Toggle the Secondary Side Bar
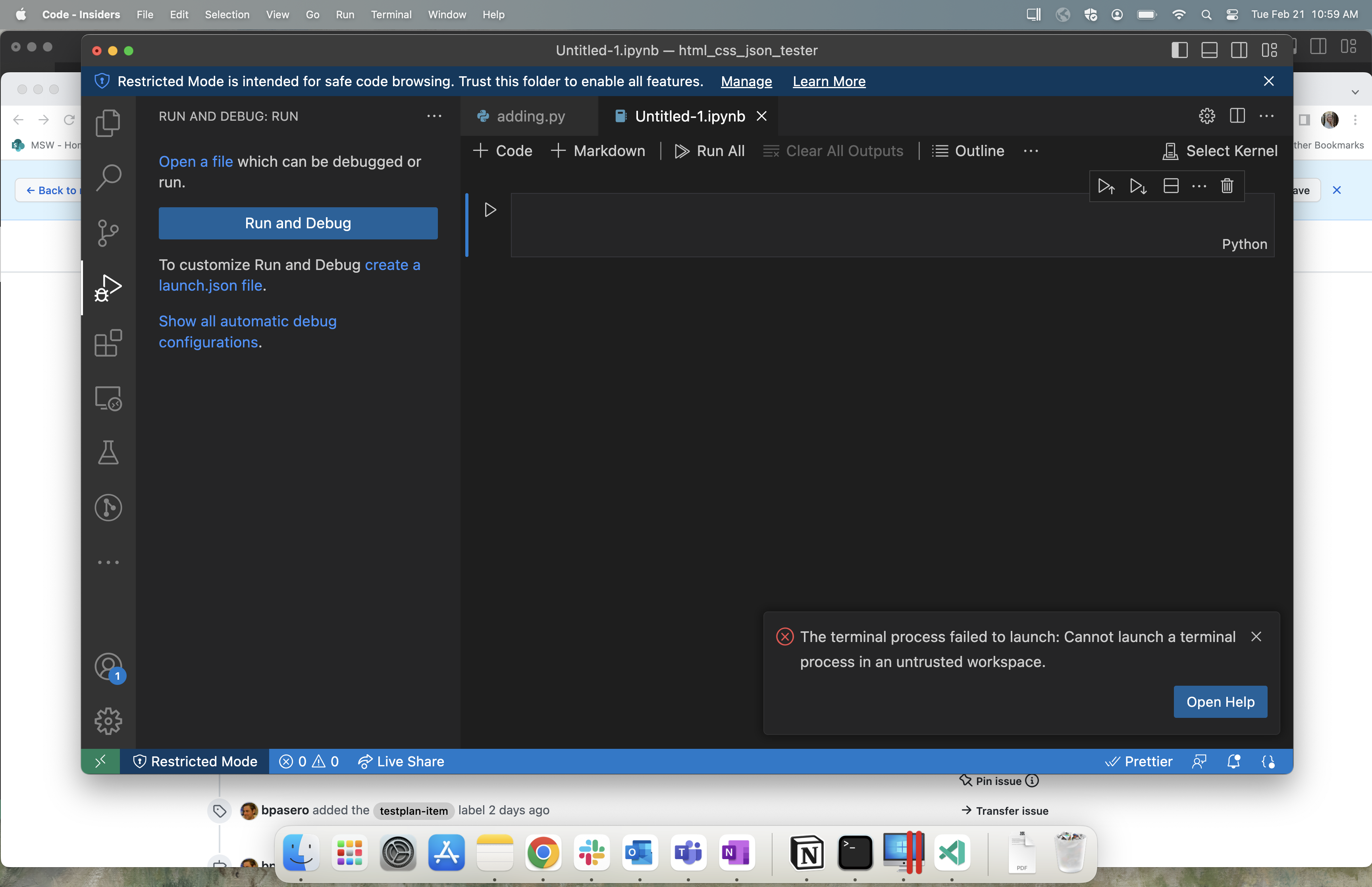 pyautogui.click(x=1239, y=50)
